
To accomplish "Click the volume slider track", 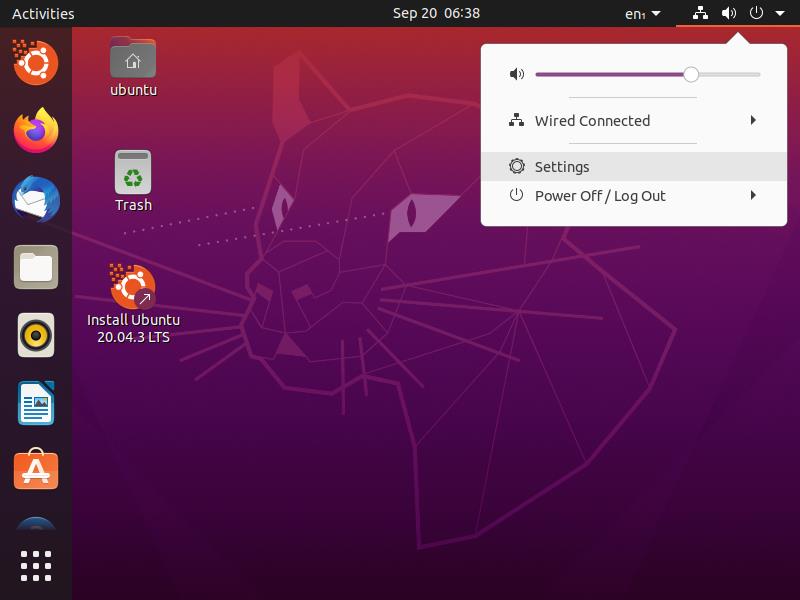I will (610, 75).
